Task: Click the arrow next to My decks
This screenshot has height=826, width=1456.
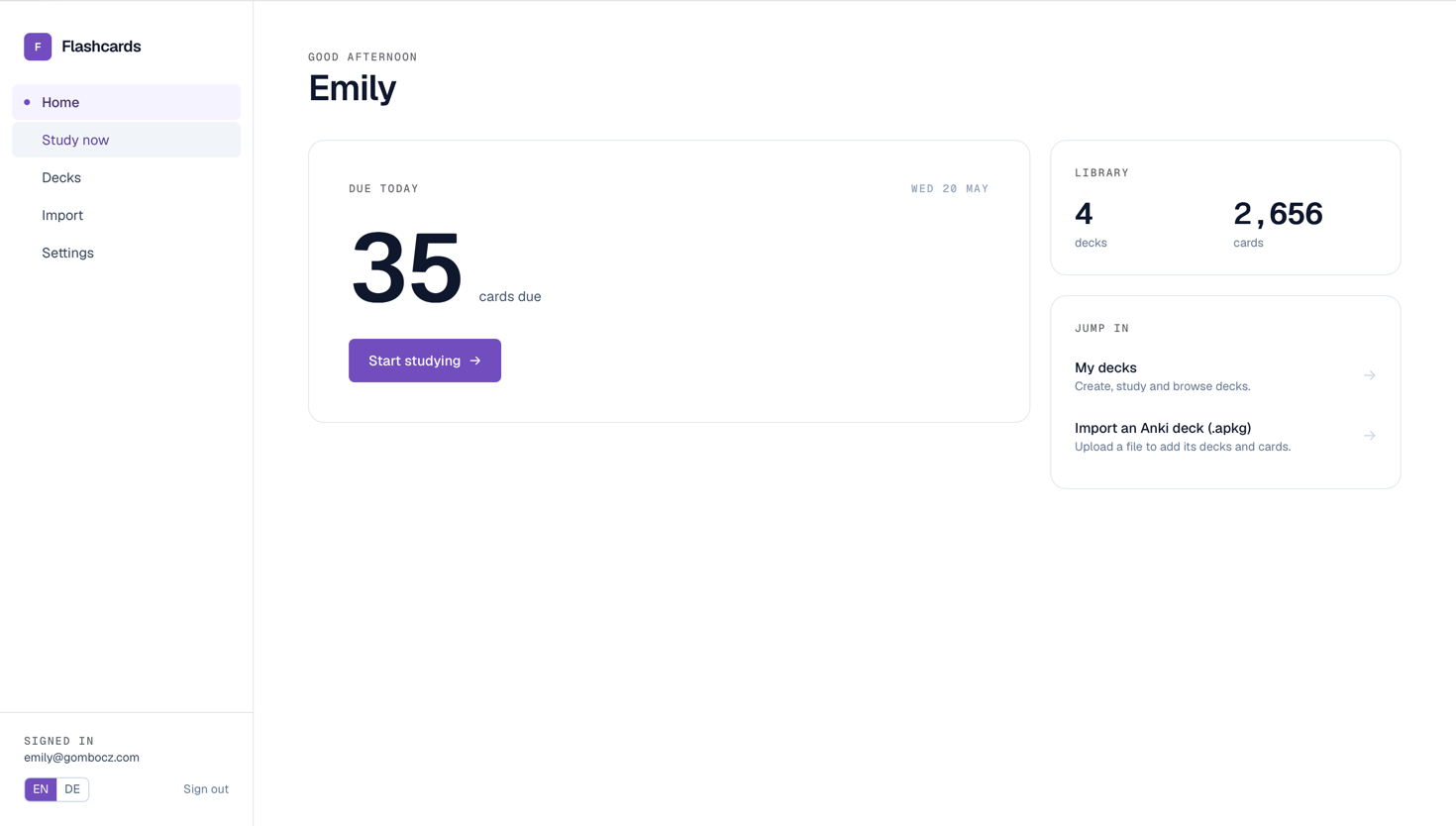Action: pos(1369,375)
